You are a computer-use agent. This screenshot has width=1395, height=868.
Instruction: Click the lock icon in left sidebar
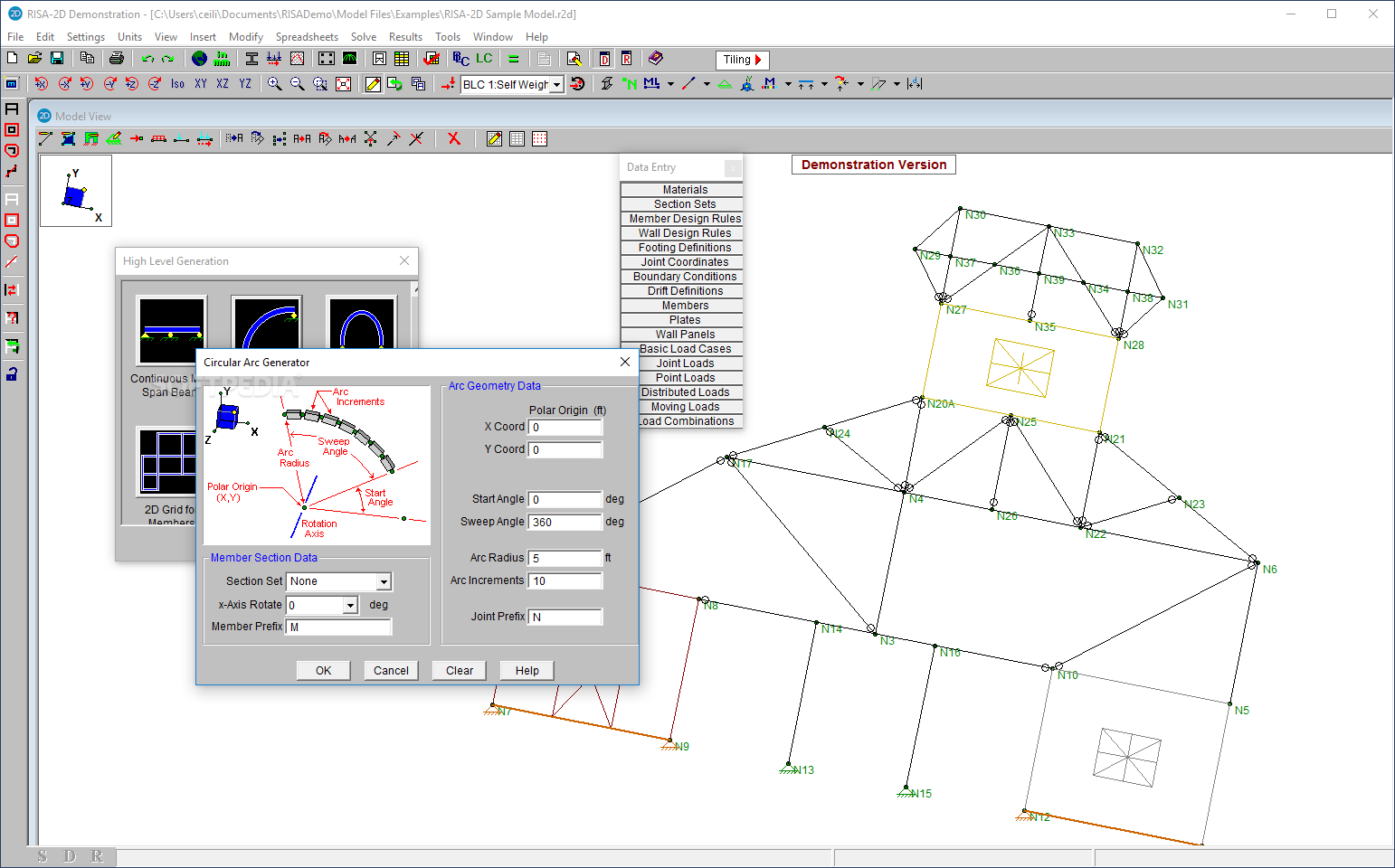tap(12, 373)
